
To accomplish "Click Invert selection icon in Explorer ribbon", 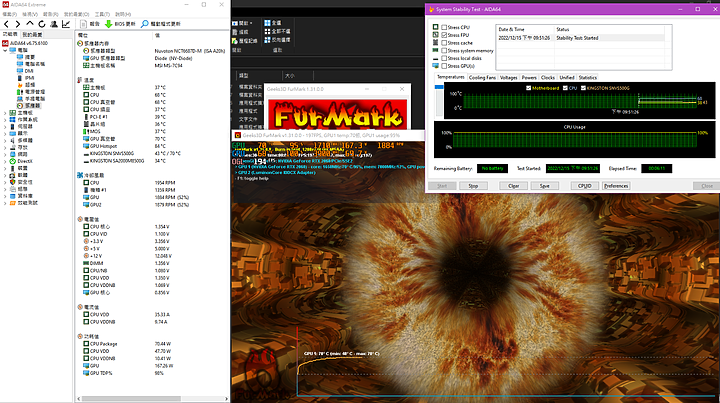I will coord(267,40).
